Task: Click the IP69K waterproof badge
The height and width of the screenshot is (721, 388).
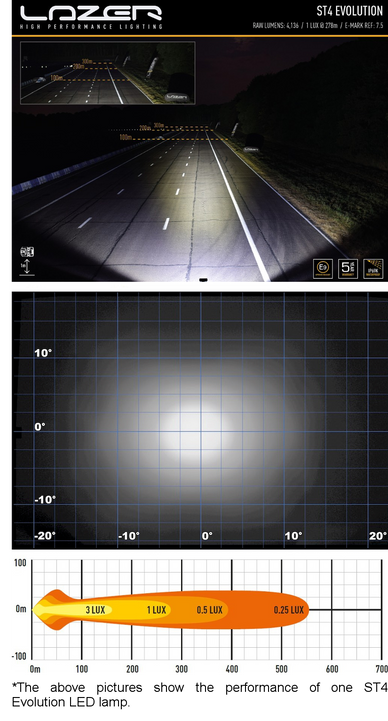Action: pyautogui.click(x=373, y=269)
